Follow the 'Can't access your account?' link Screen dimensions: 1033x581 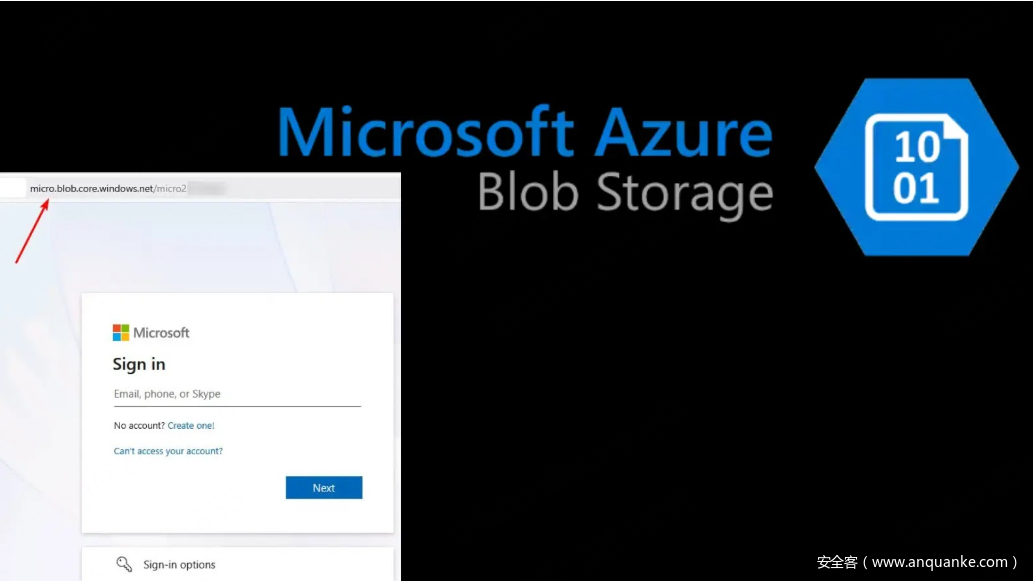[x=168, y=451]
